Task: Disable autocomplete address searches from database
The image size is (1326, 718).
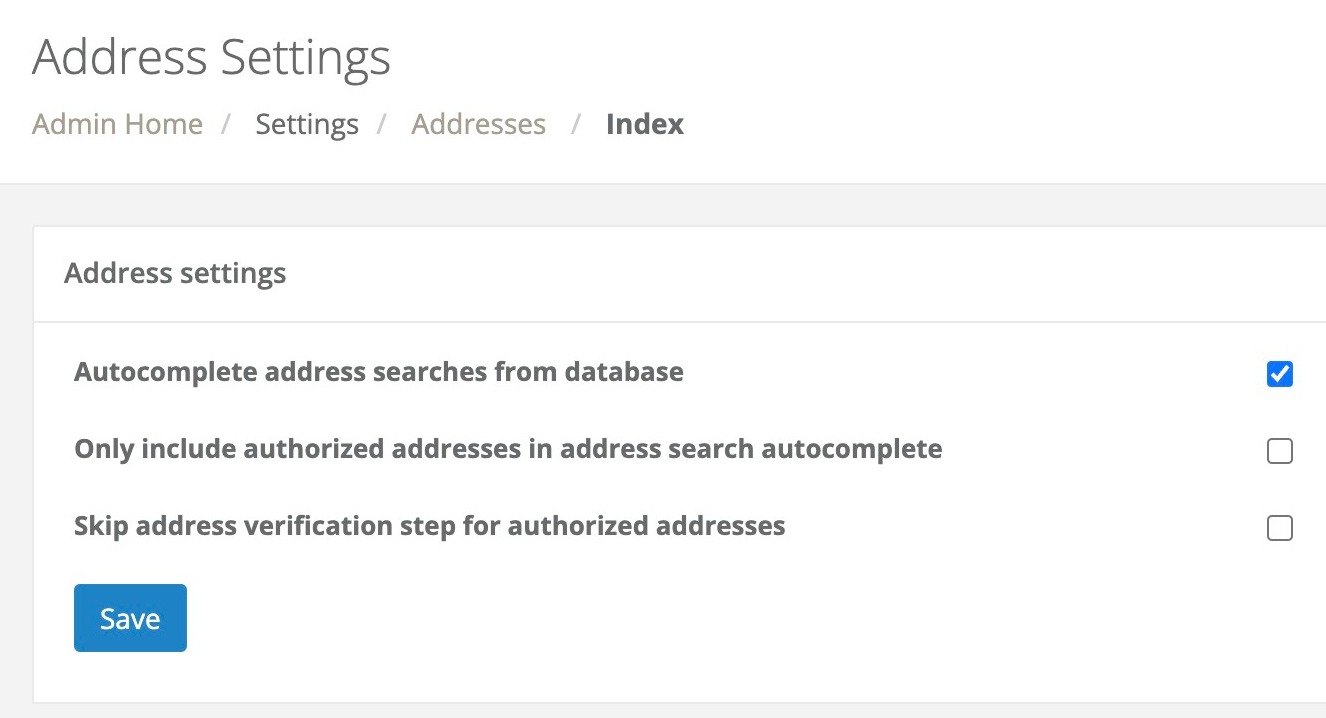Action: tap(1279, 374)
